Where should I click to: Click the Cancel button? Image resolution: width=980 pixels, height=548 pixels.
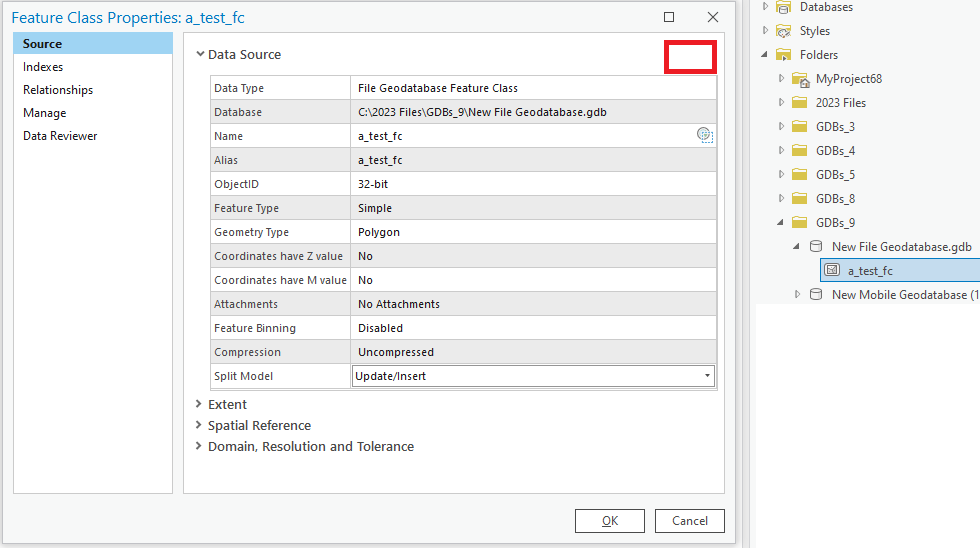(690, 521)
